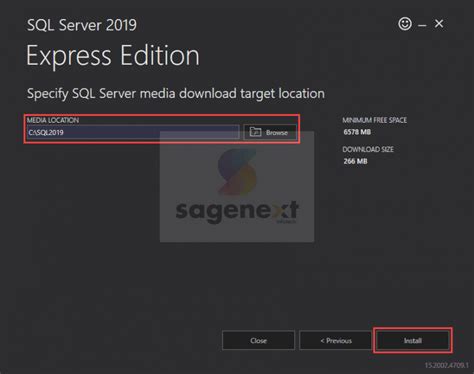474x374 pixels.
Task: Close the installer with the X icon
Action: click(x=439, y=24)
